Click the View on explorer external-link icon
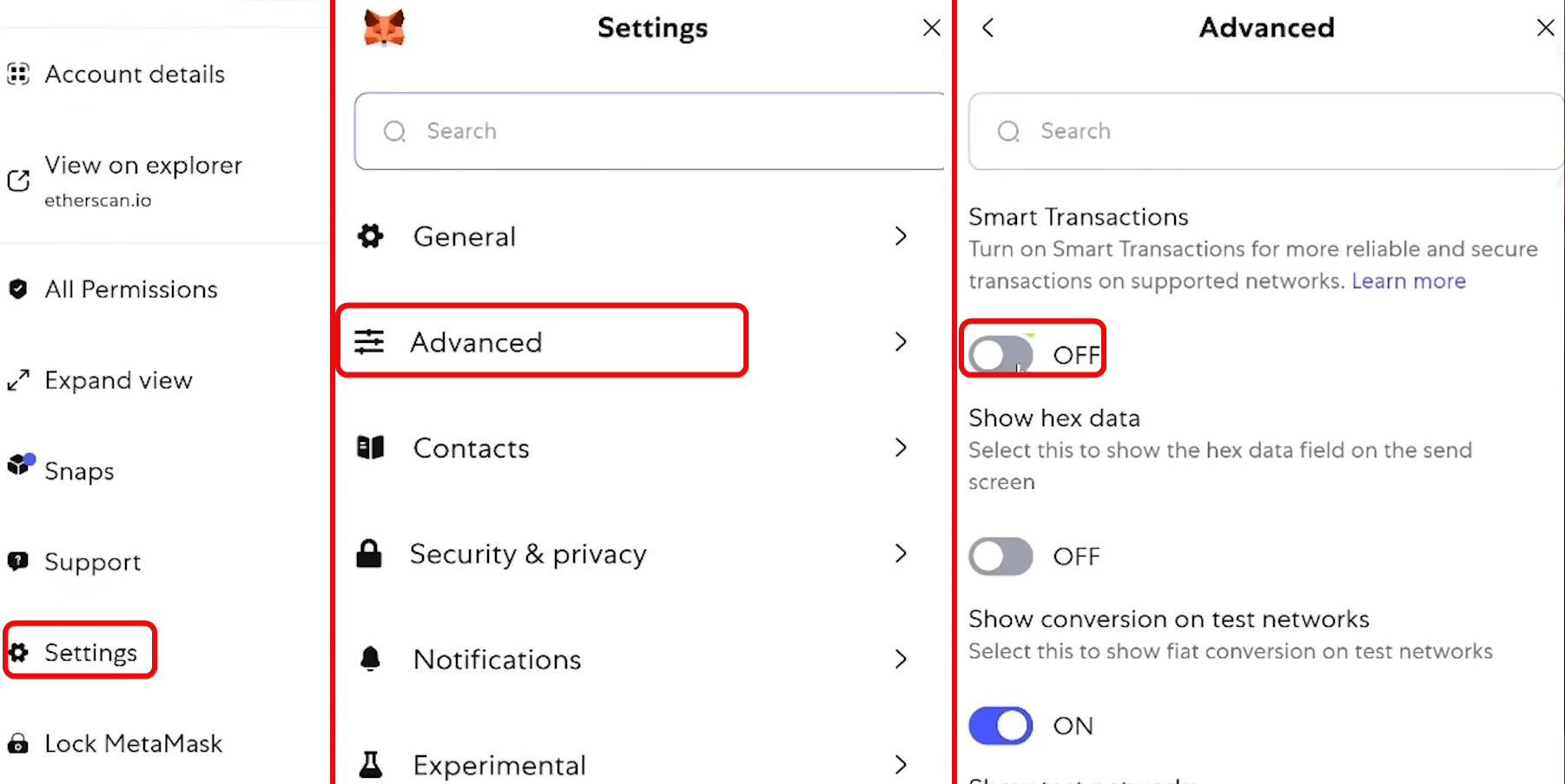Viewport: 1565px width, 784px height. pyautogui.click(x=18, y=181)
